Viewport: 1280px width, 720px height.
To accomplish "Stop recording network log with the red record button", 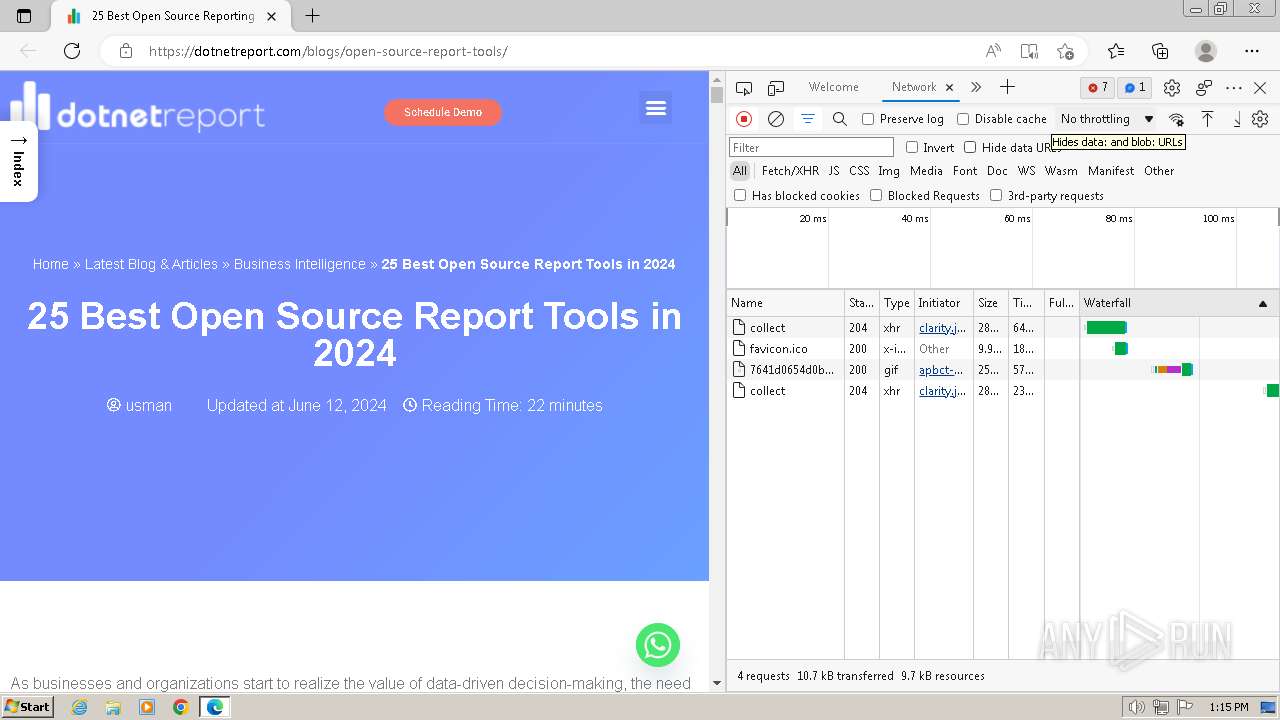I will tap(744, 119).
